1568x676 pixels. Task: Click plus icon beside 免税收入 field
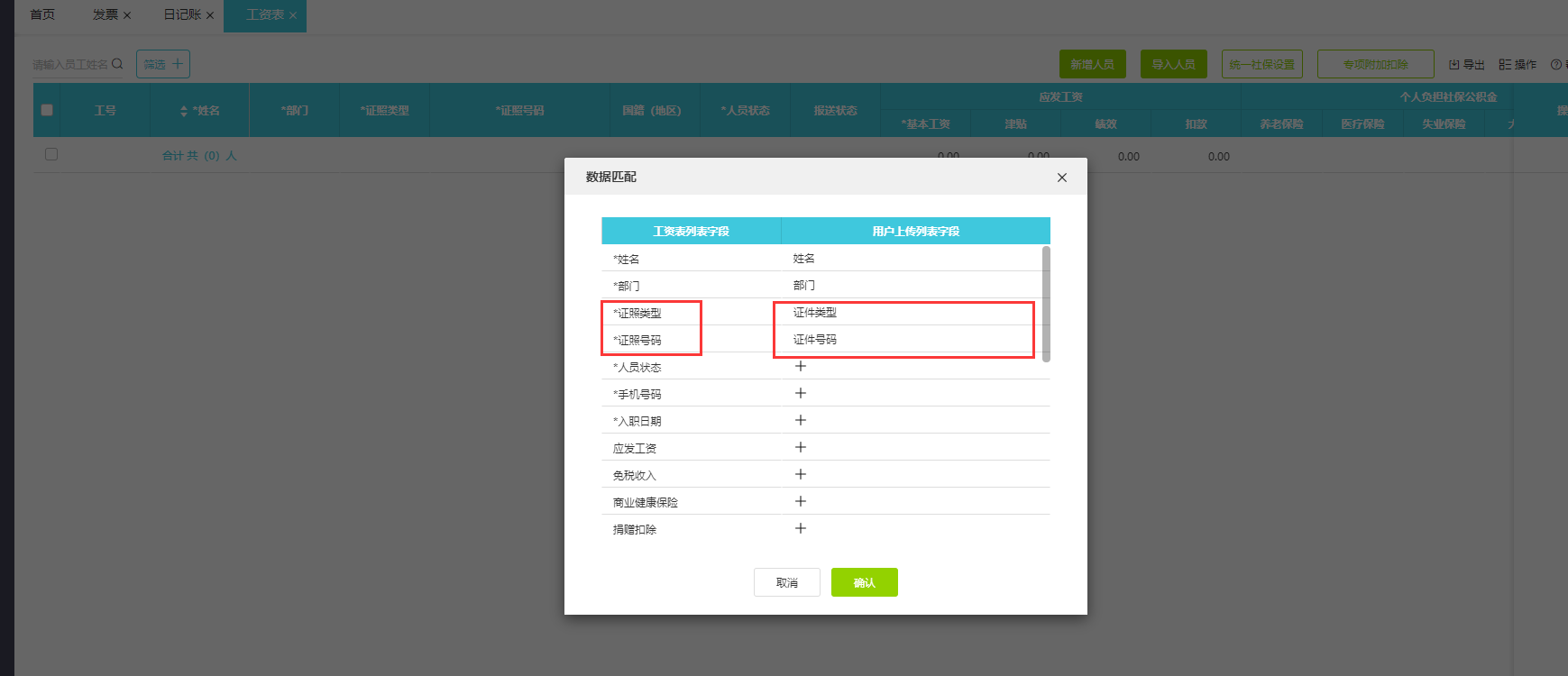click(801, 474)
